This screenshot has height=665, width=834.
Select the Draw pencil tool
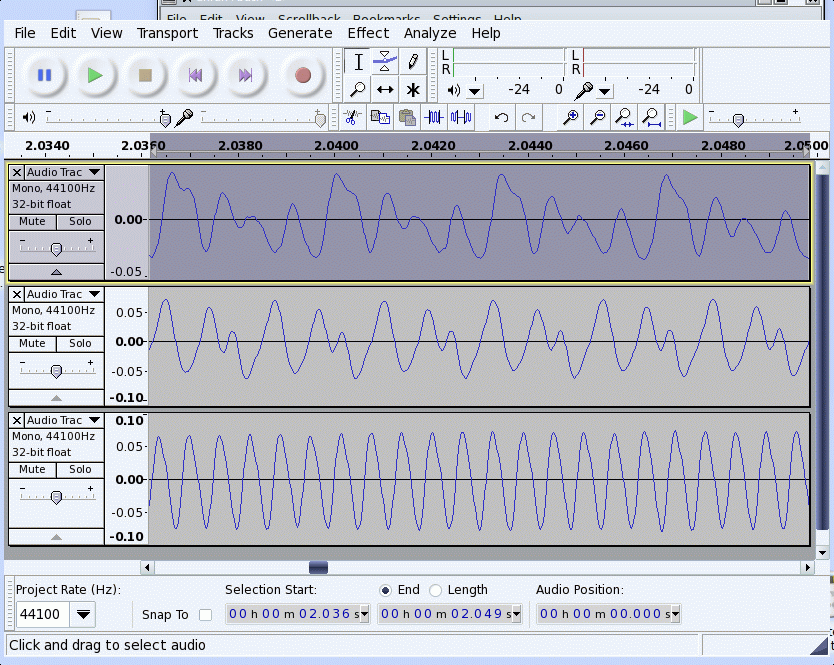tap(413, 62)
